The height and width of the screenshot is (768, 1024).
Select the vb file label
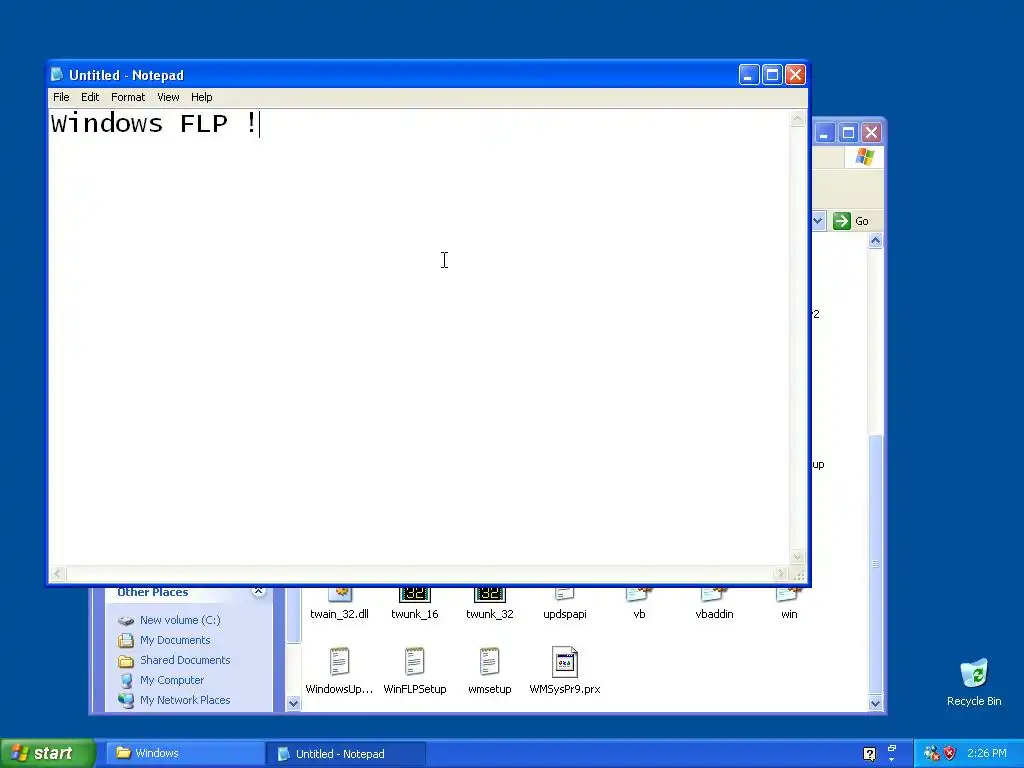pyautogui.click(x=639, y=614)
